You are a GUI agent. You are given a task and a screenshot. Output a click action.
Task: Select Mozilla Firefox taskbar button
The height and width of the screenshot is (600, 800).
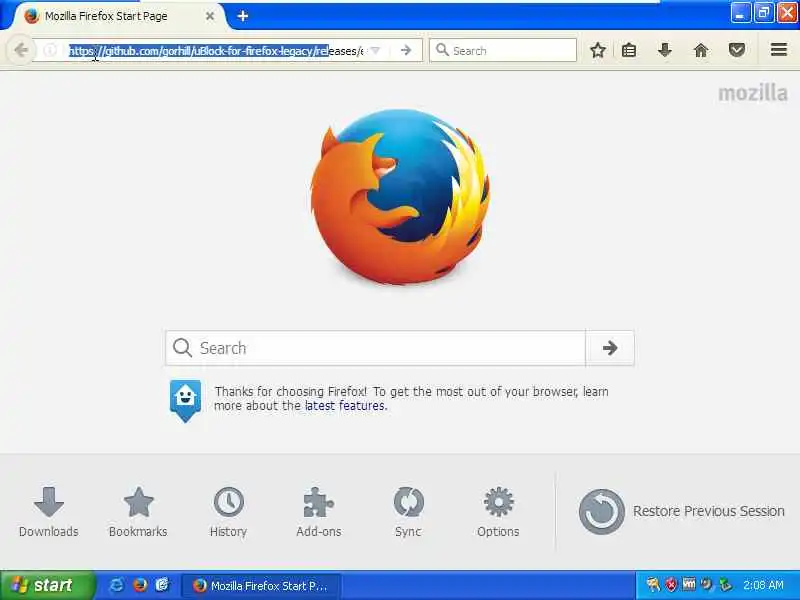pos(261,586)
